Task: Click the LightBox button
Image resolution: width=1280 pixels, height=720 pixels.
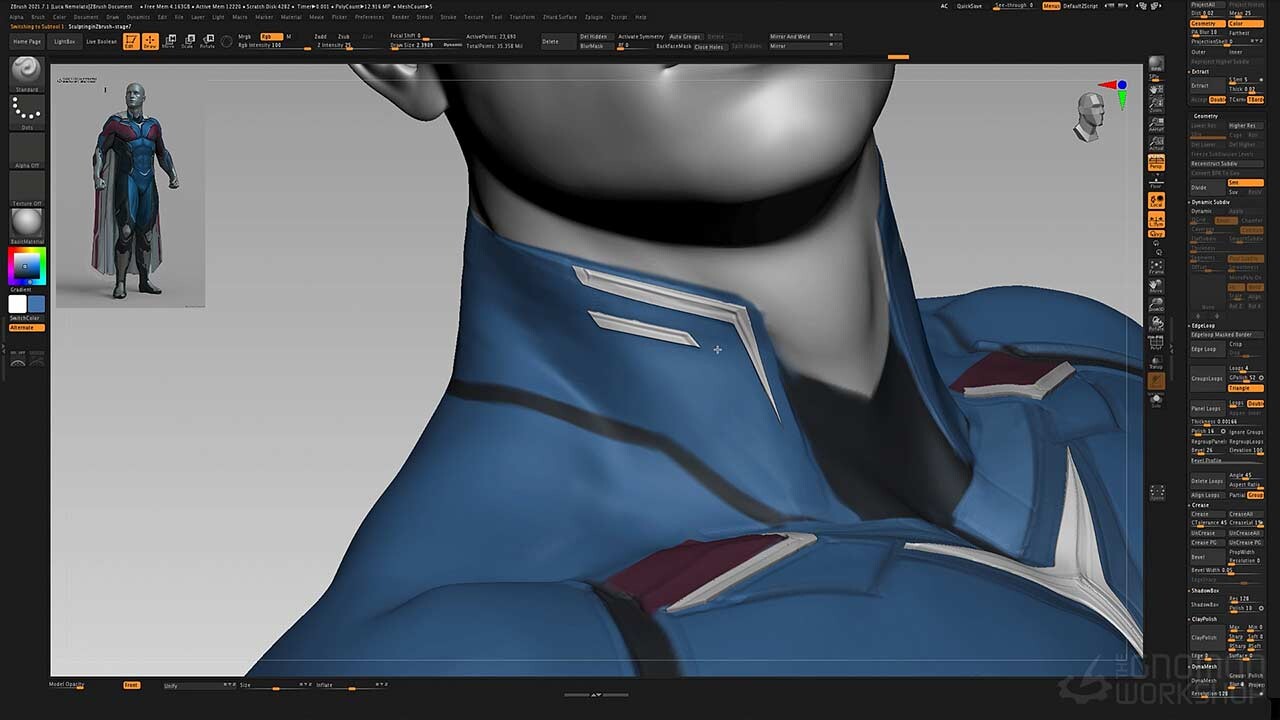Action: (x=64, y=41)
